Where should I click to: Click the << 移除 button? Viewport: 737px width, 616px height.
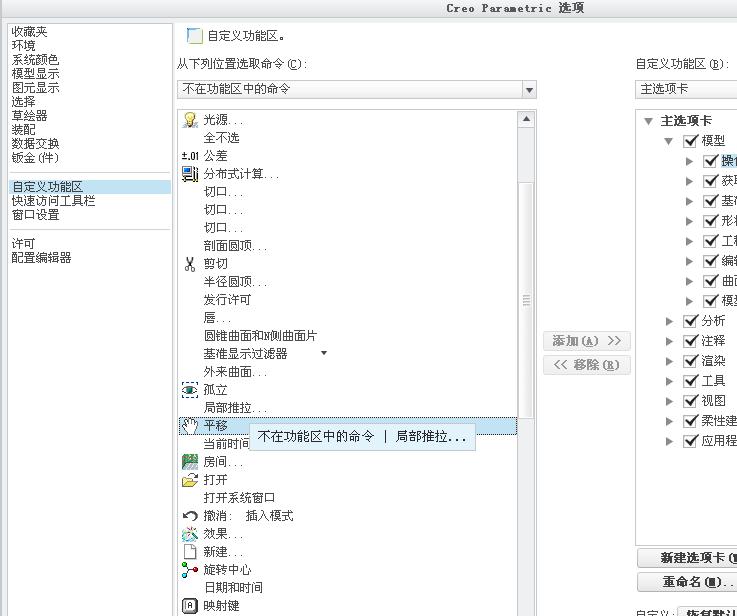click(587, 365)
